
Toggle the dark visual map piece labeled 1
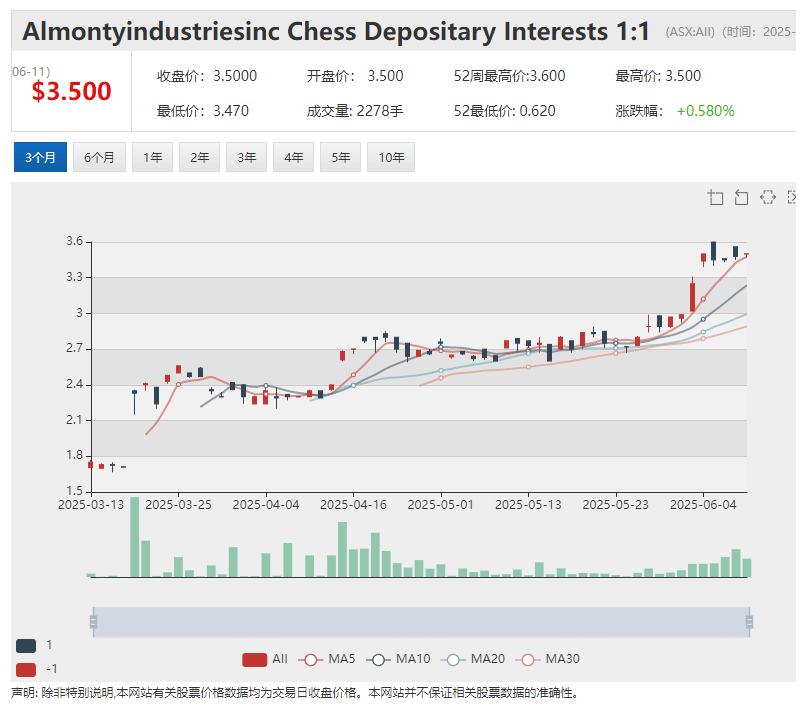26,645
